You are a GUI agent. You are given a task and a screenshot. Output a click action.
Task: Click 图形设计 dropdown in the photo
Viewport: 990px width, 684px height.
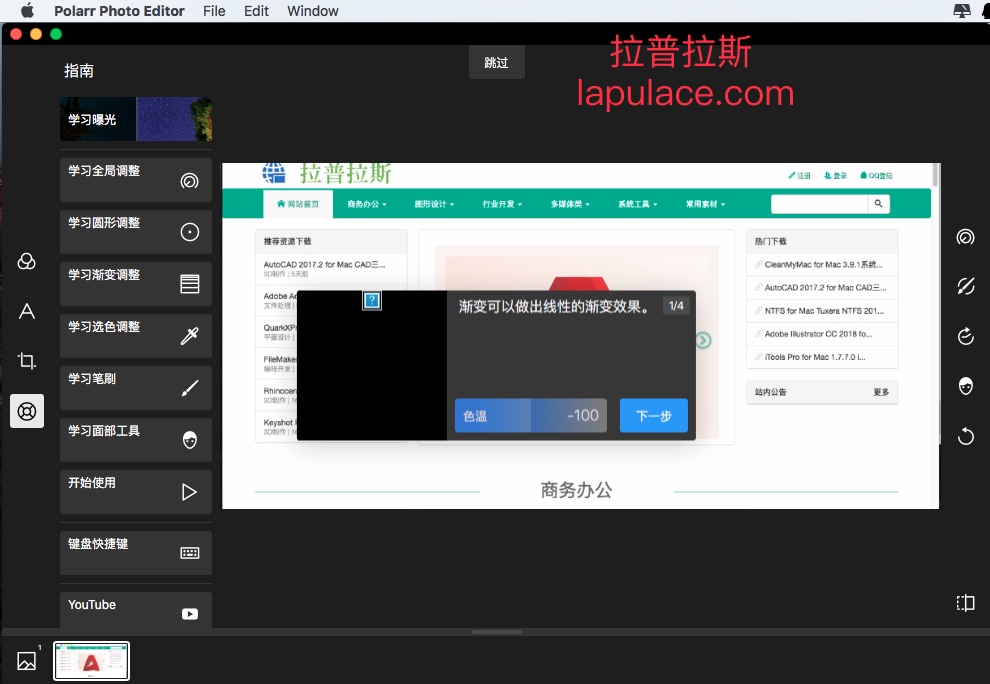tap(434, 204)
